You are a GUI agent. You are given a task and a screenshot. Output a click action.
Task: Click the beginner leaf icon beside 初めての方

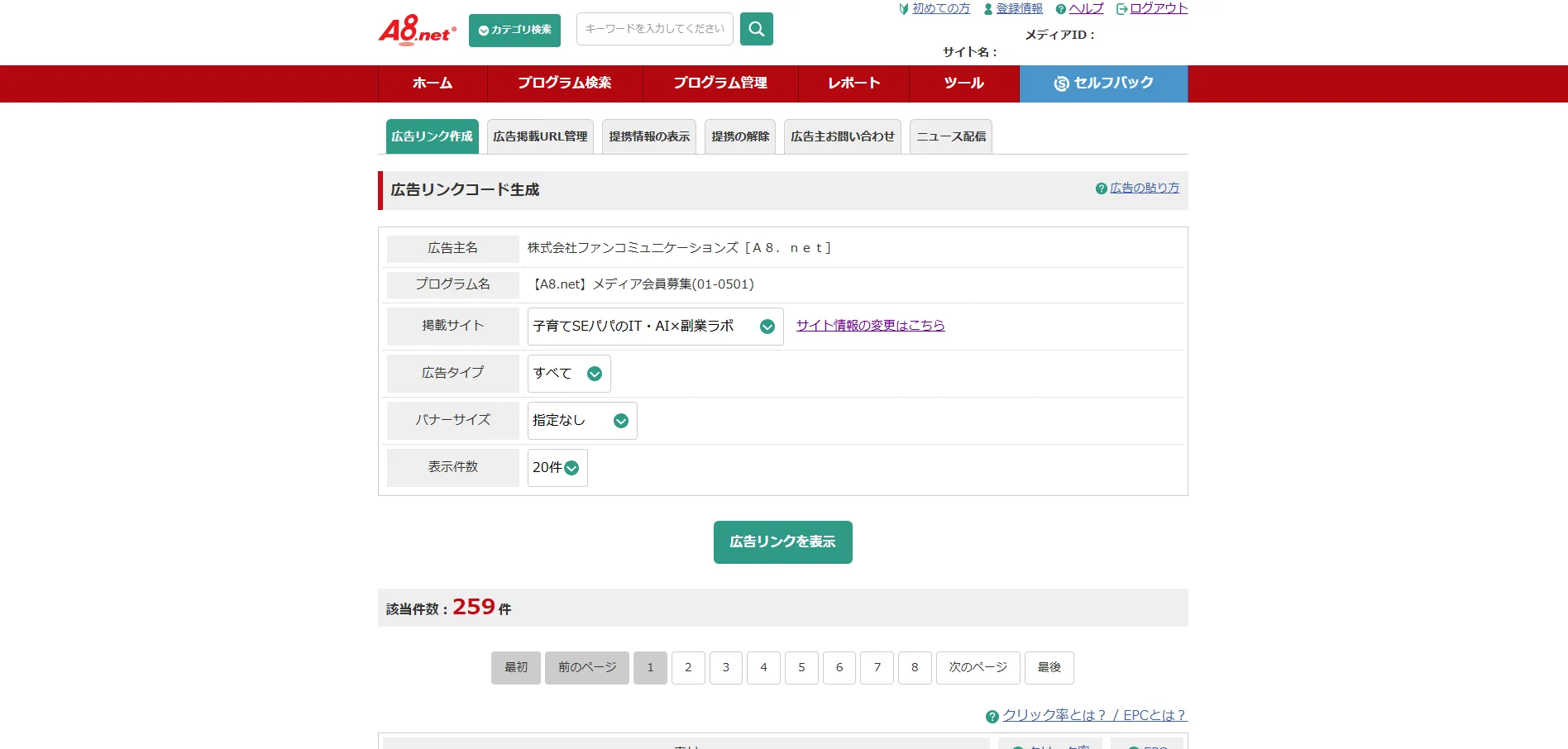(x=904, y=9)
